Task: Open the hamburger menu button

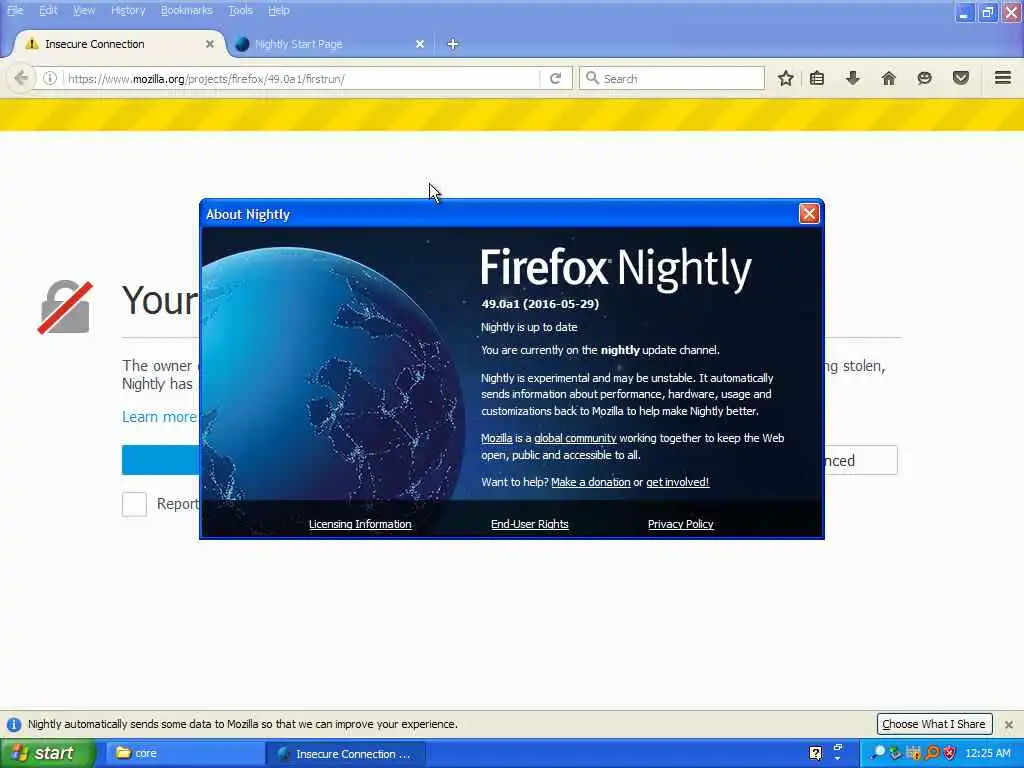Action: tap(1003, 78)
